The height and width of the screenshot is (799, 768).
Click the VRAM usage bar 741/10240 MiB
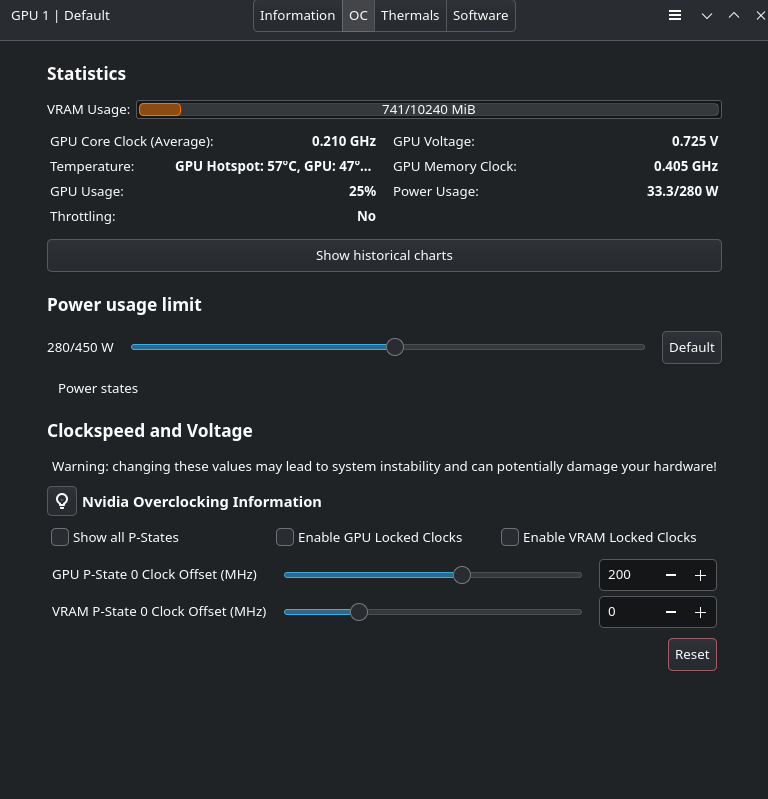pos(429,110)
